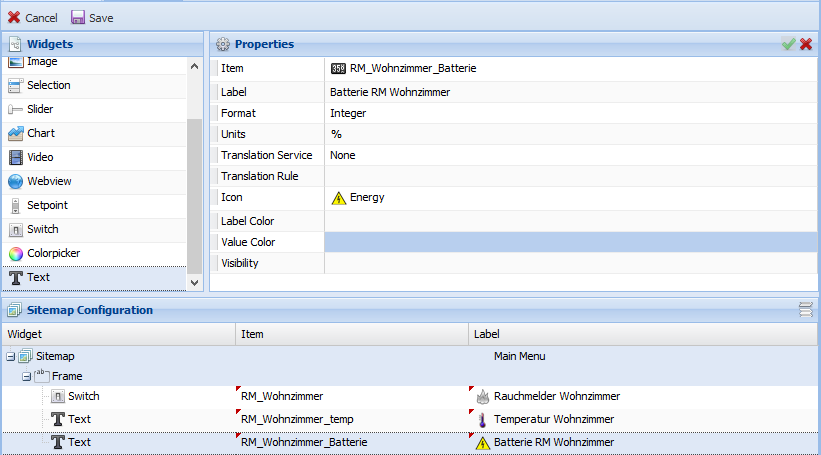Click the Slider widget icon
Screen dimensions: 821x455
pyautogui.click(x=16, y=109)
